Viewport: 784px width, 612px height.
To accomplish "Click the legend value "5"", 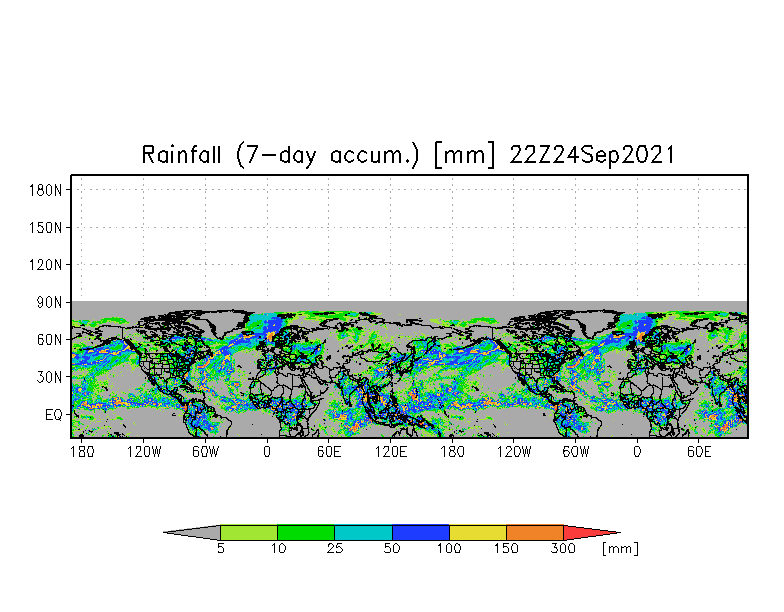I will point(220,548).
